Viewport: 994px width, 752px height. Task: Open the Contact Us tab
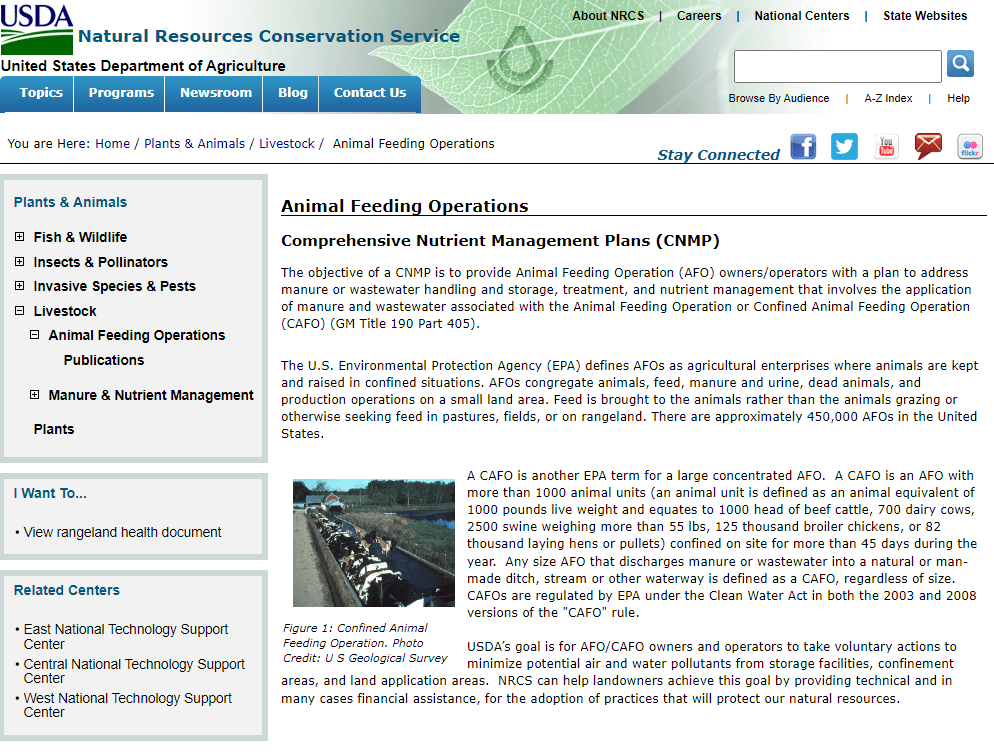[370, 93]
